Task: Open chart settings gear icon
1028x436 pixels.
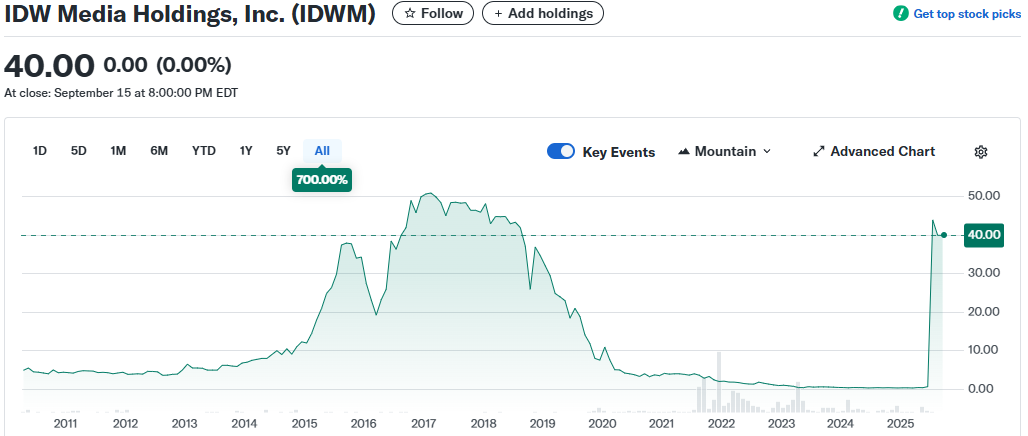Action: (981, 151)
